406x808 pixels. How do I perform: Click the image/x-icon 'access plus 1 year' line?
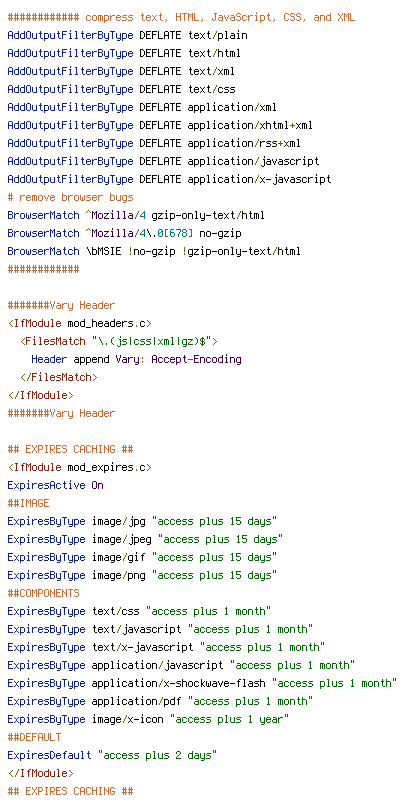point(148,719)
